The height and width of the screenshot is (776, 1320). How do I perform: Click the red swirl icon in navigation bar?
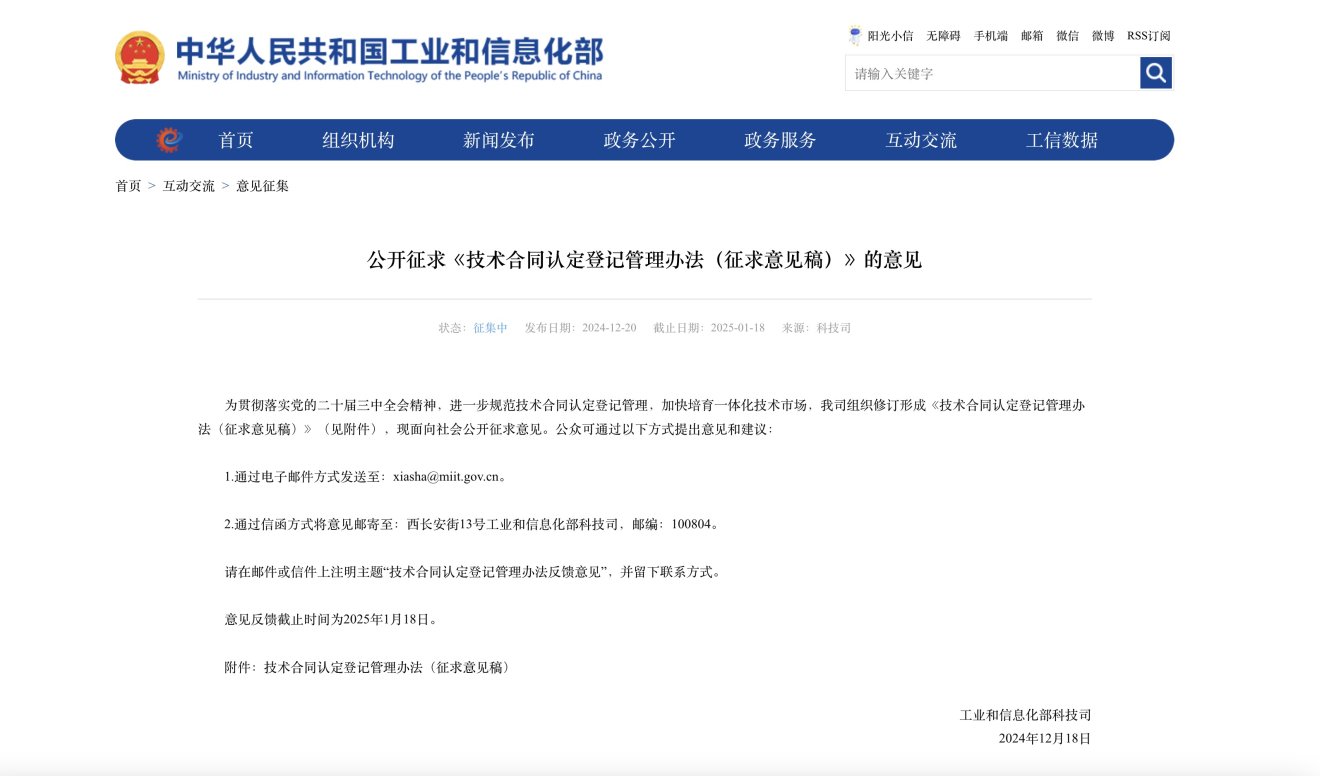(169, 140)
